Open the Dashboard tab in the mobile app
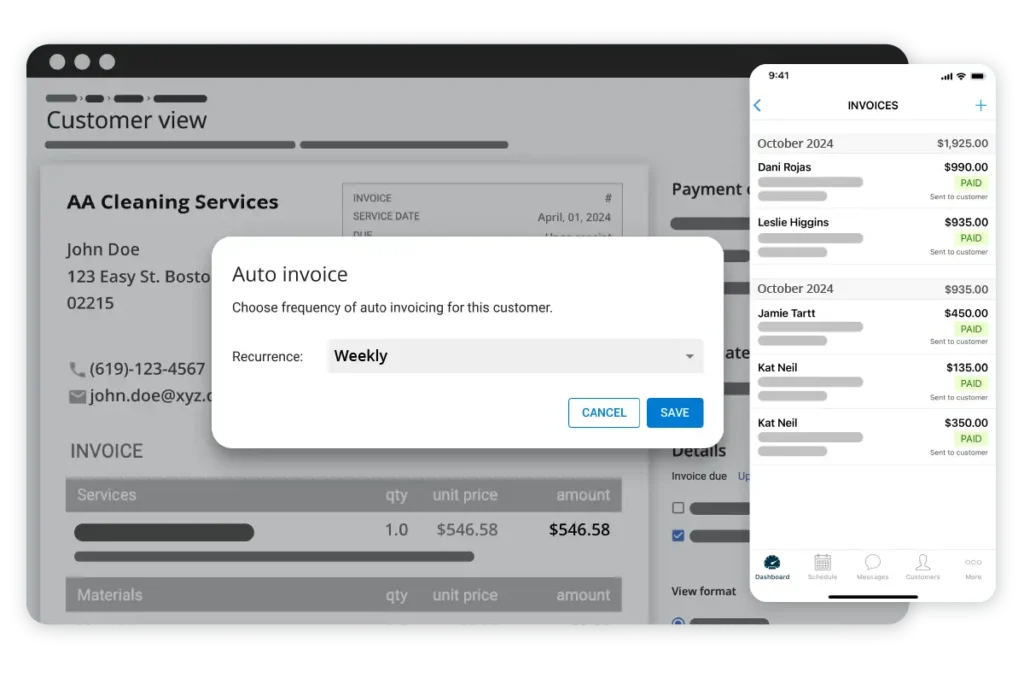1024x678 pixels. (x=772, y=565)
